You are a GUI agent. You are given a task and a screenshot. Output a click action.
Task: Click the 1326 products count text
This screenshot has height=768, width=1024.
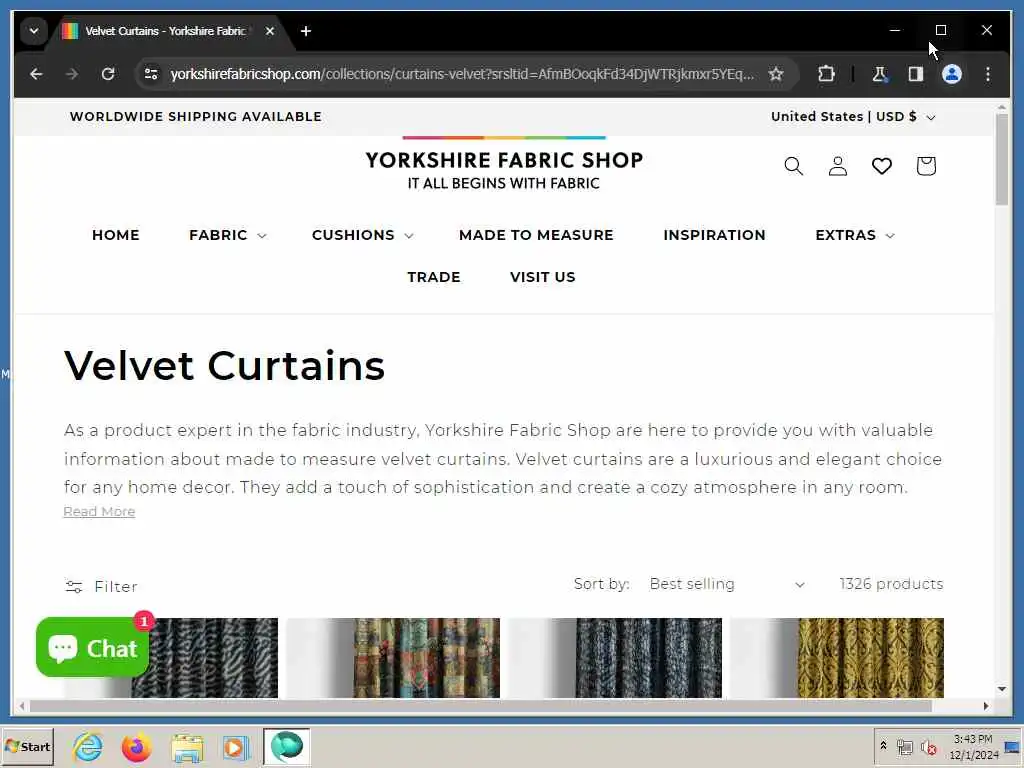coord(891,584)
